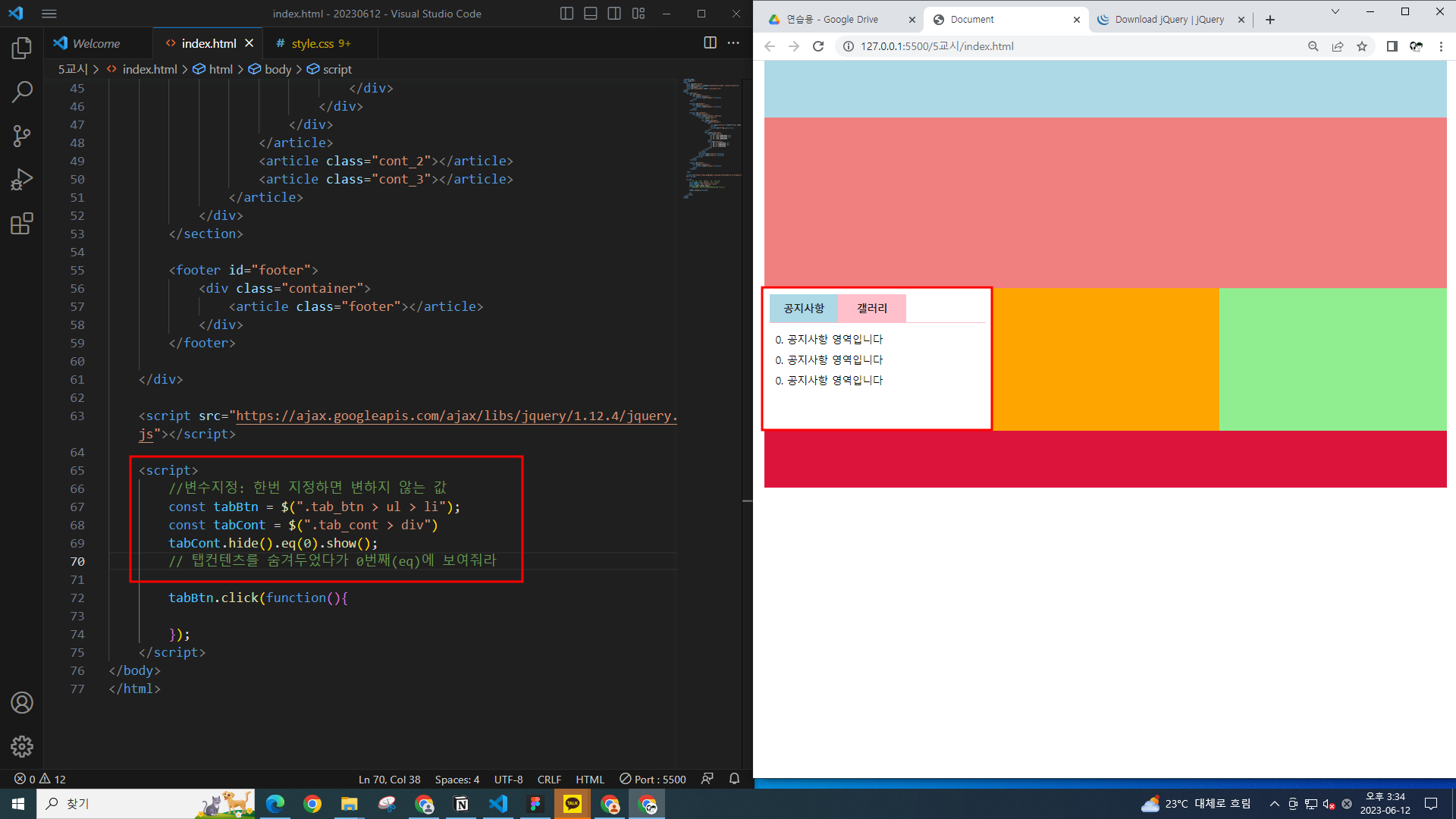Select language mode HTML in status bar
The height and width of the screenshot is (819, 1456).
pyautogui.click(x=590, y=779)
